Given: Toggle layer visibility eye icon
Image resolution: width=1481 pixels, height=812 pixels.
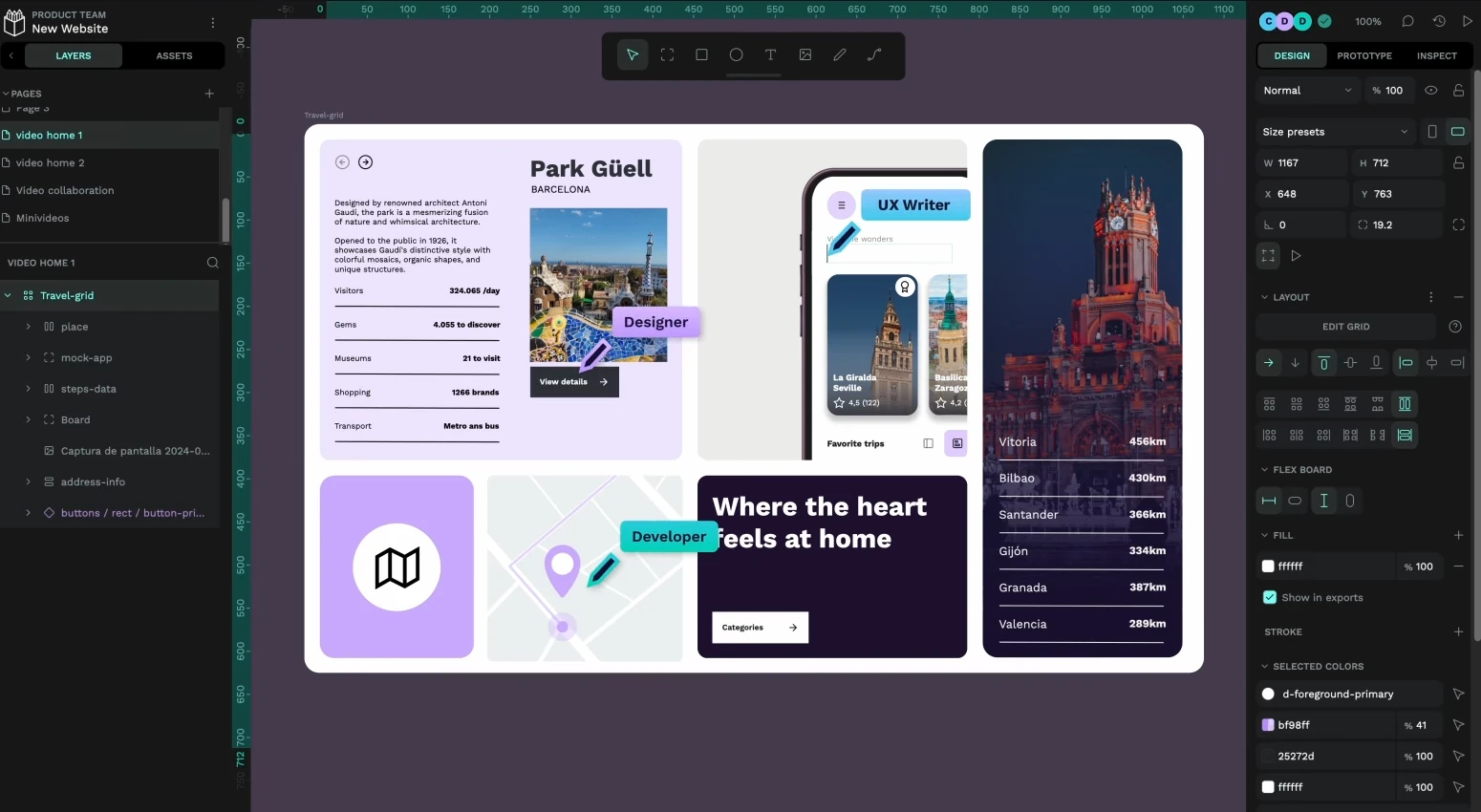Looking at the screenshot, I should tap(1431, 91).
